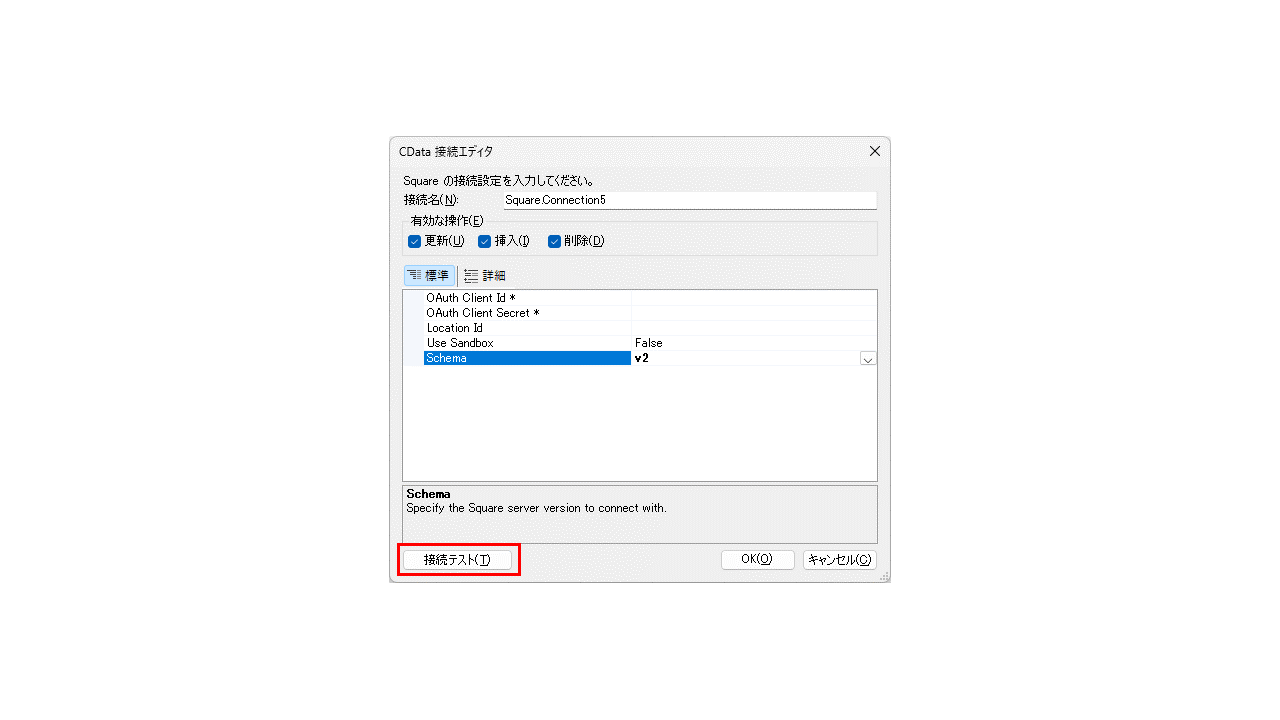Viewport: 1280px width, 720px height.
Task: Select the Use Sandbox property row
Action: [x=640, y=343]
